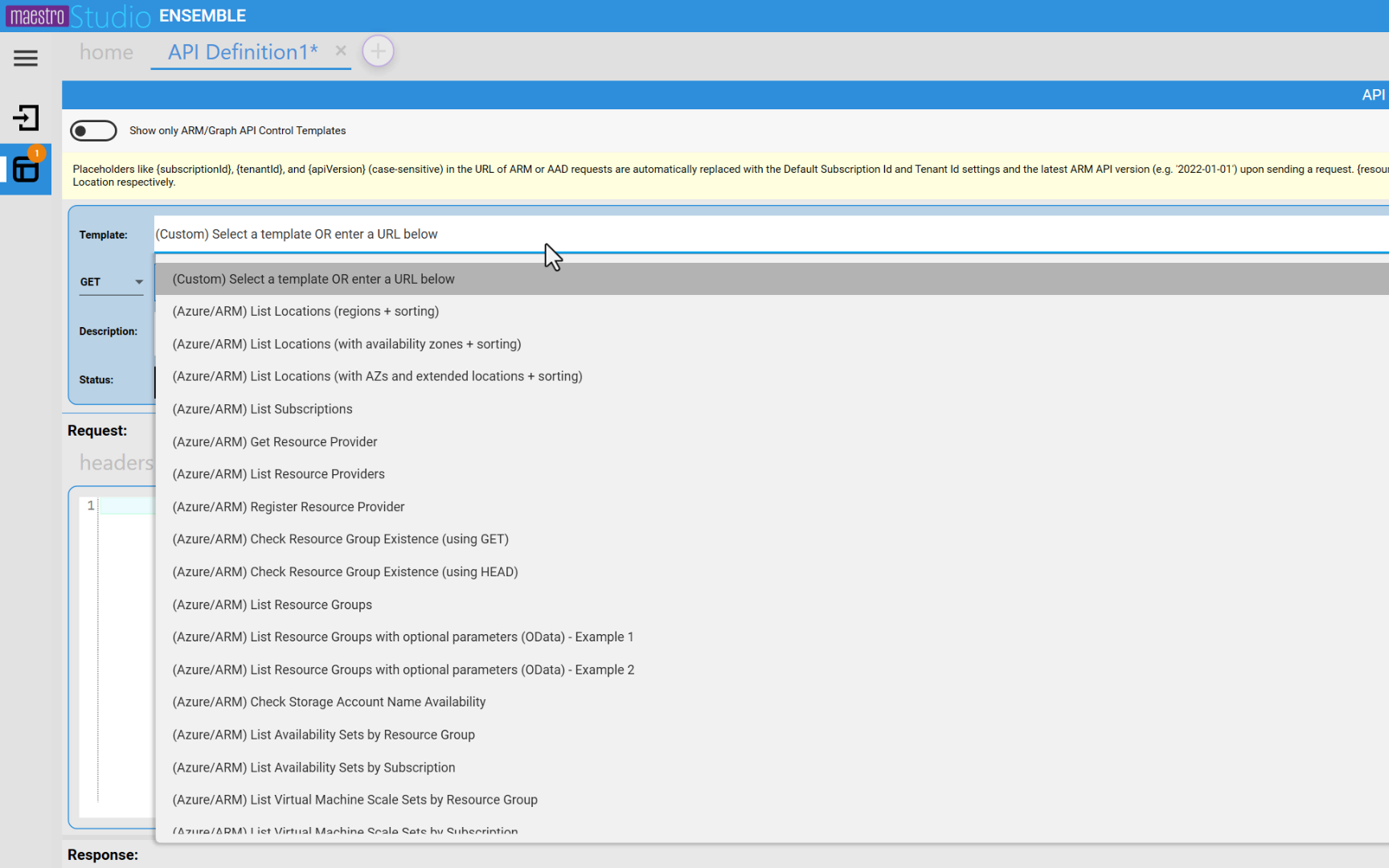
Task: Click the plus icon to add new tab
Action: click(378, 51)
